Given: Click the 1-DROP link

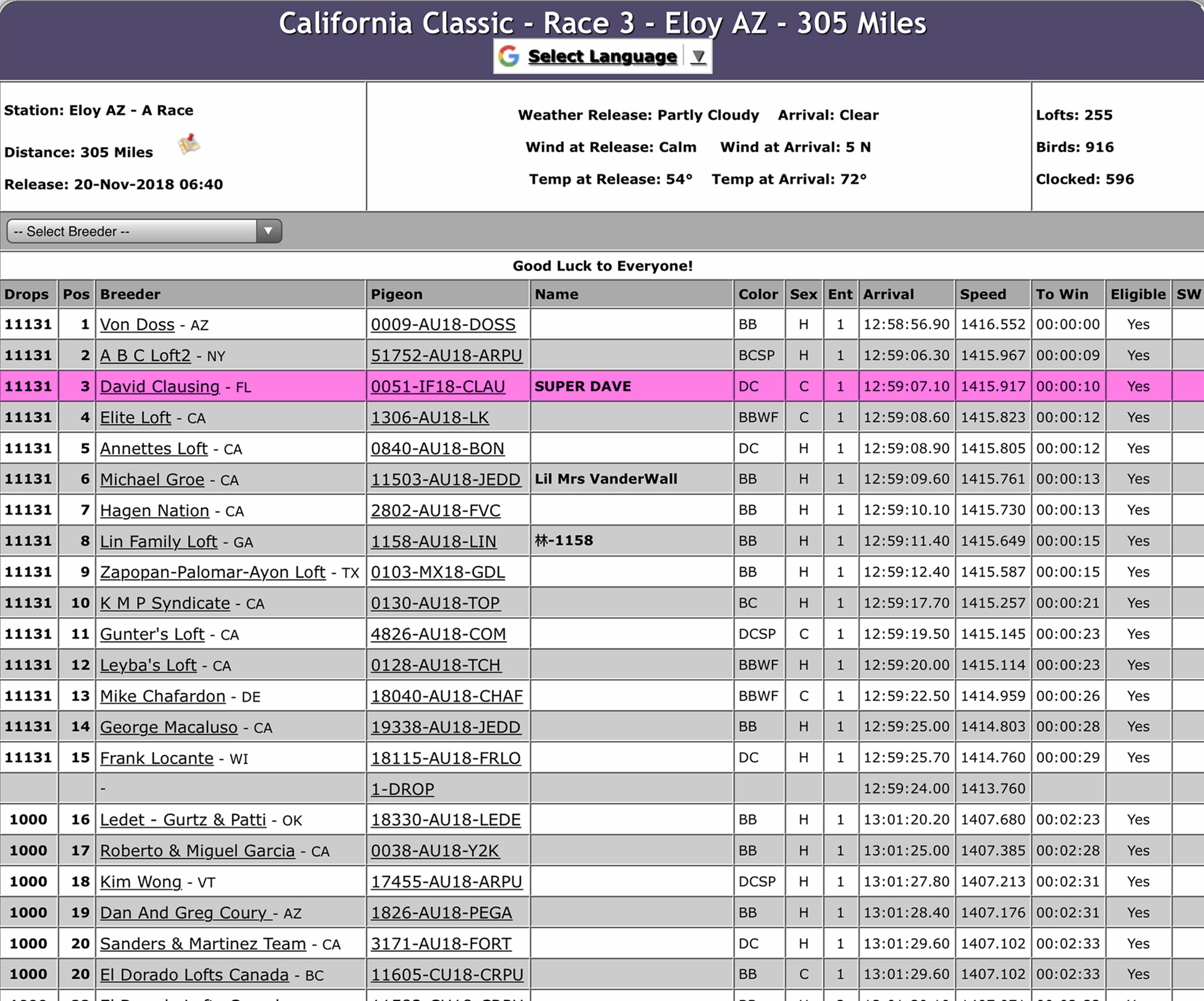Looking at the screenshot, I should click(x=402, y=789).
